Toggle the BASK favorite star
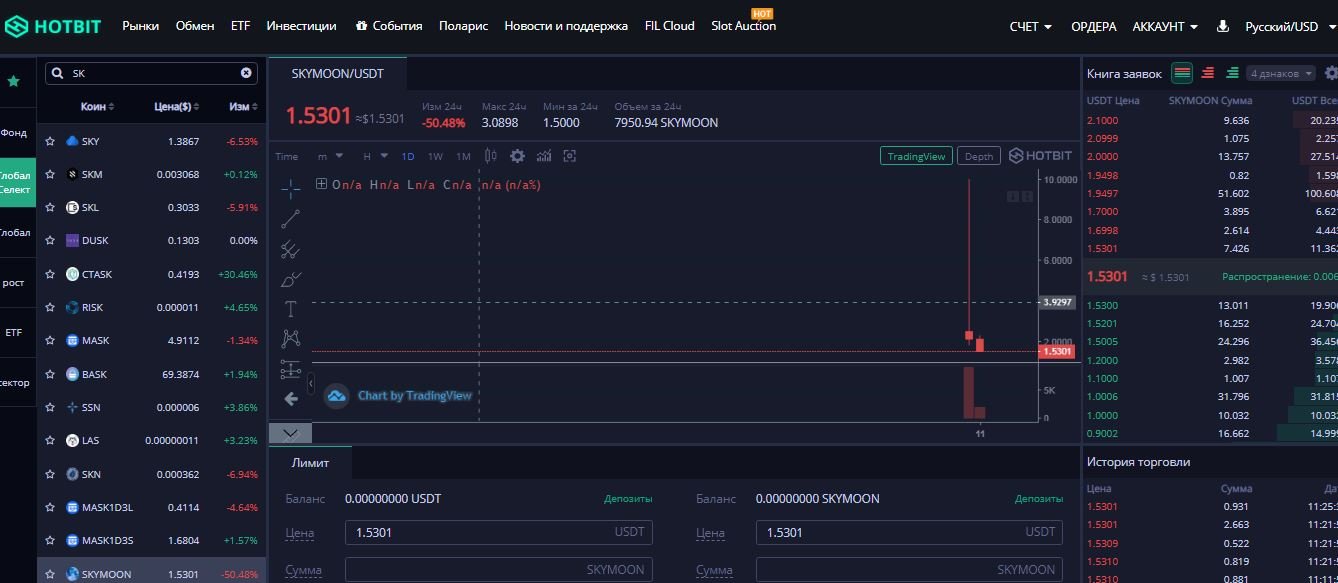The width and height of the screenshot is (1338, 583). coord(50,375)
